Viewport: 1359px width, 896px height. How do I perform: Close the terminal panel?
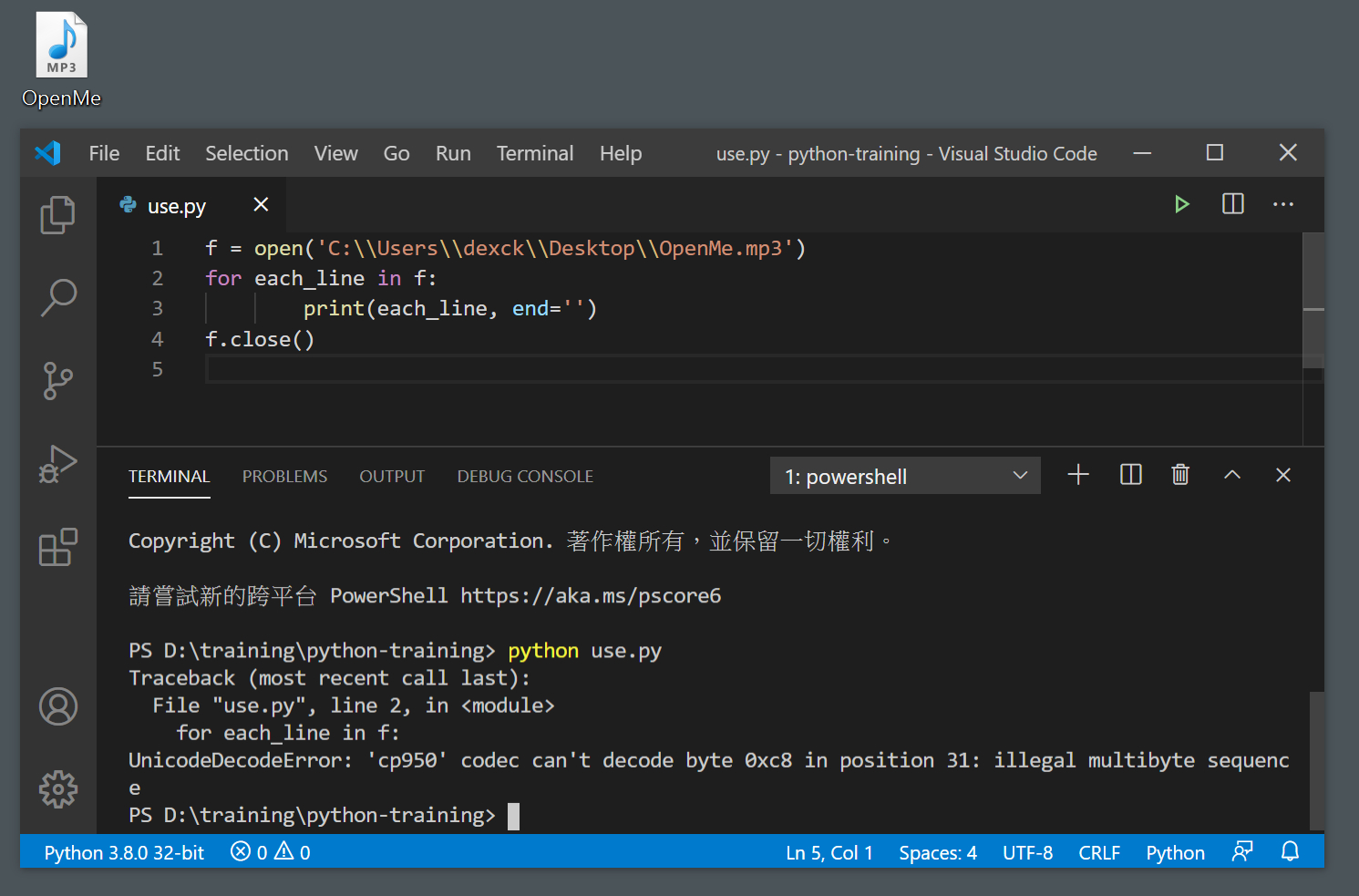pos(1283,475)
